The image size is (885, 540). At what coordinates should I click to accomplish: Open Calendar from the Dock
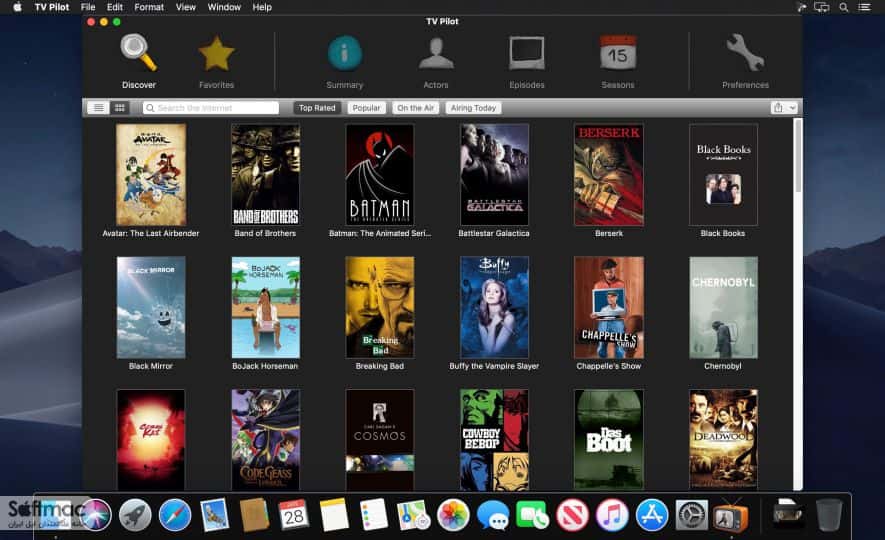tap(293, 515)
